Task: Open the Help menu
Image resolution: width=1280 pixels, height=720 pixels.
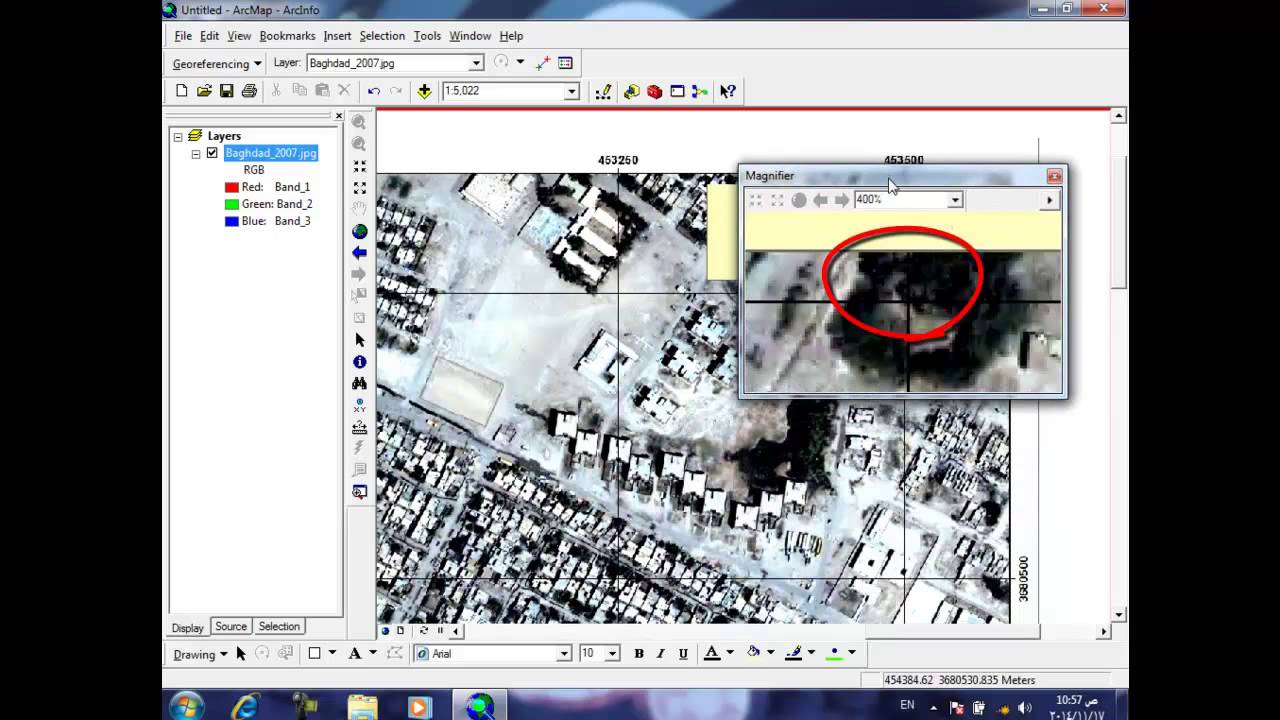Action: tap(511, 36)
